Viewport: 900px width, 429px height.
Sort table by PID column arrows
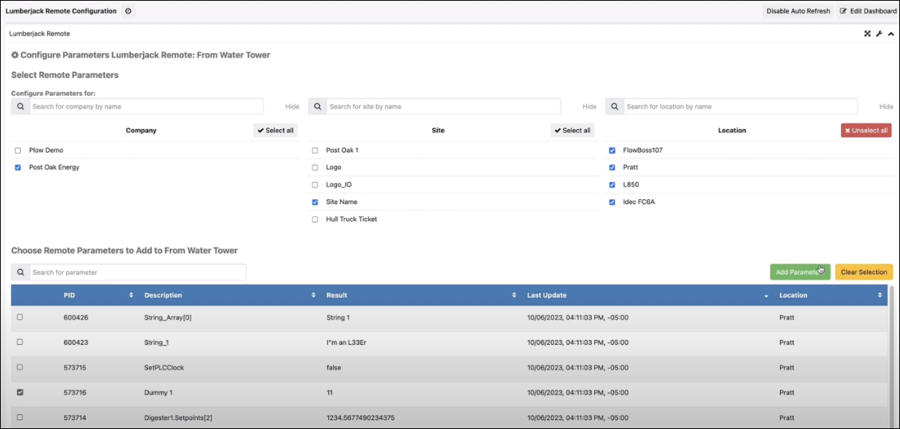131,295
